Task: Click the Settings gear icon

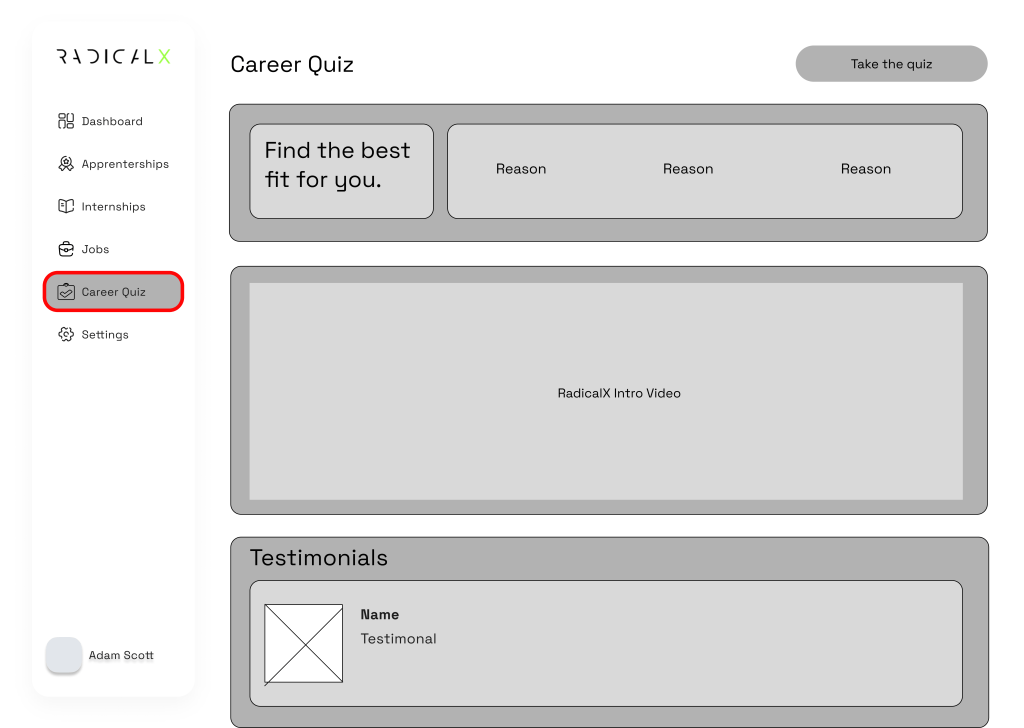Action: click(x=66, y=335)
